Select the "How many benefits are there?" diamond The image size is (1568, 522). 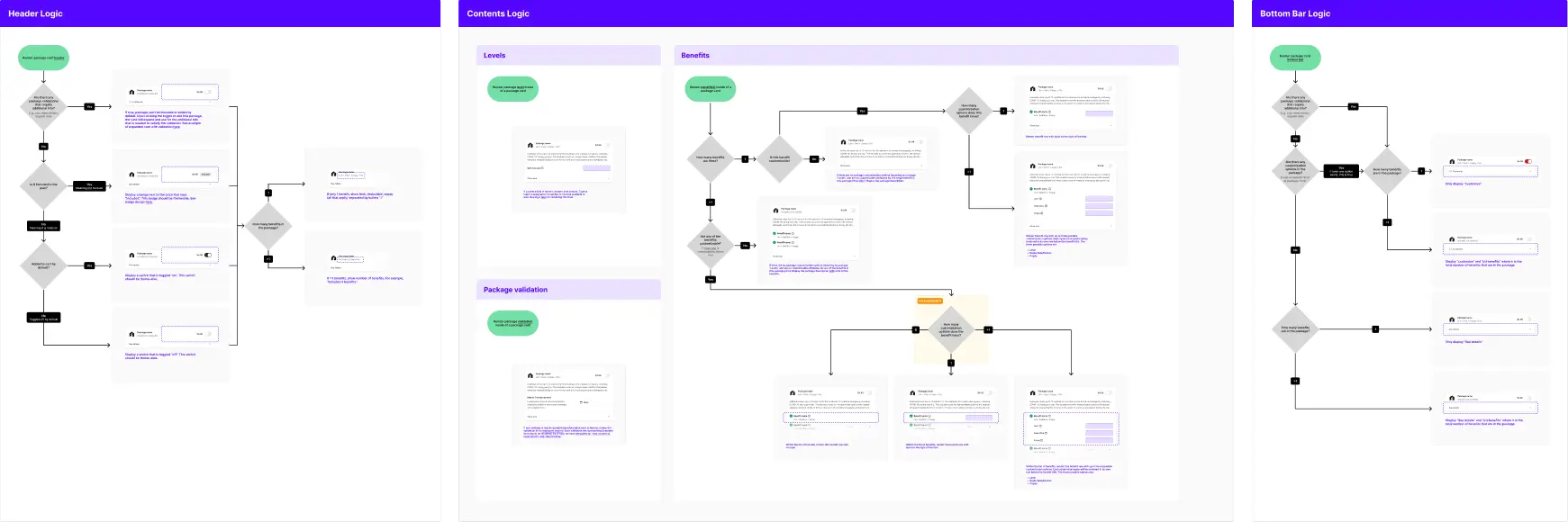coord(710,159)
